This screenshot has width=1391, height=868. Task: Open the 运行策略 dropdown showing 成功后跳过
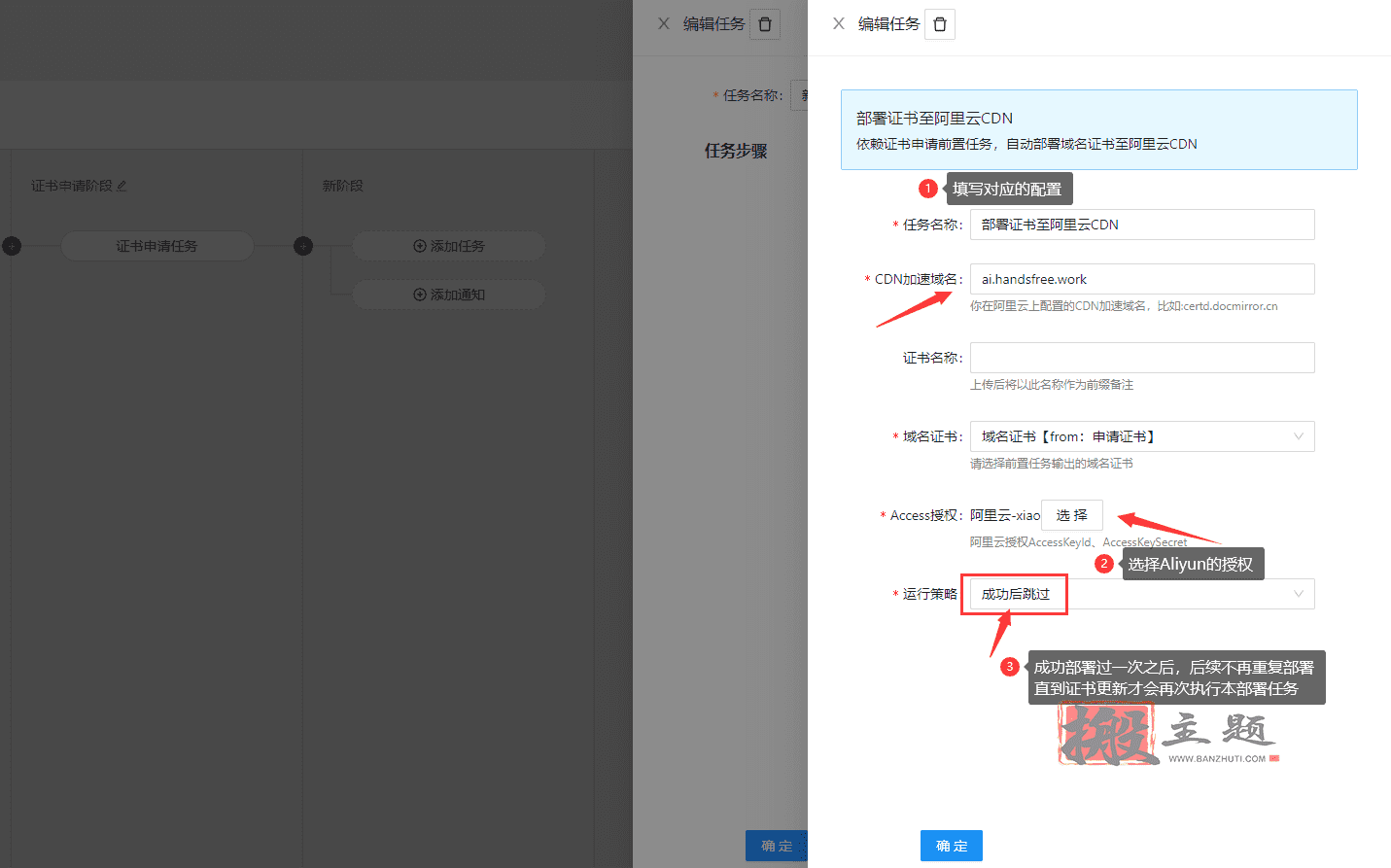pos(1142,594)
